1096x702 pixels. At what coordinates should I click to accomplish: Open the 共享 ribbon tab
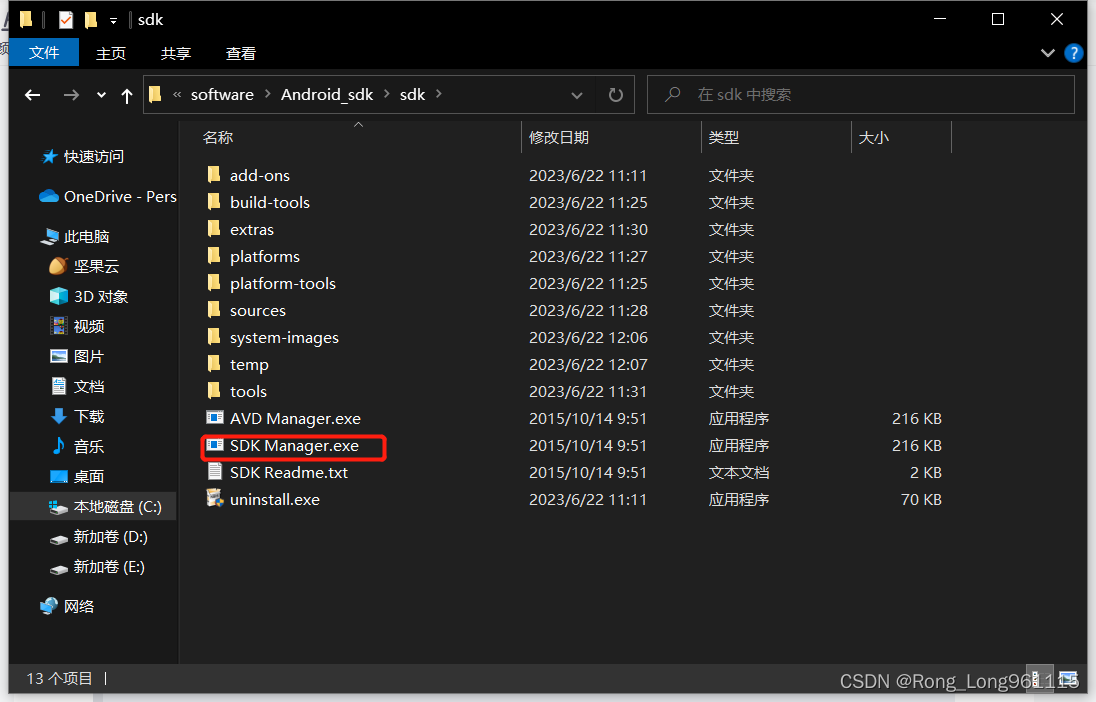175,53
